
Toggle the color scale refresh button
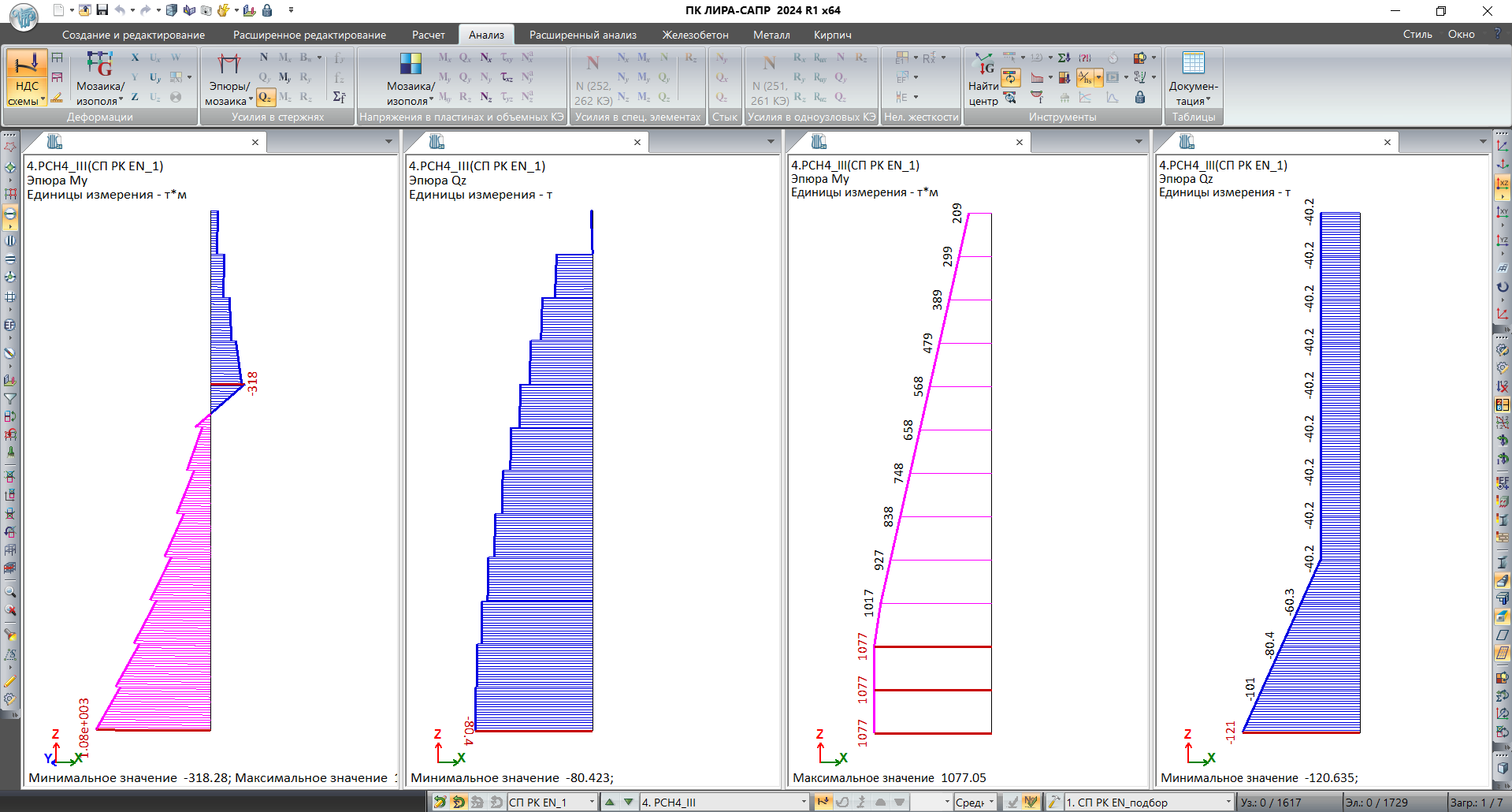click(1011, 77)
